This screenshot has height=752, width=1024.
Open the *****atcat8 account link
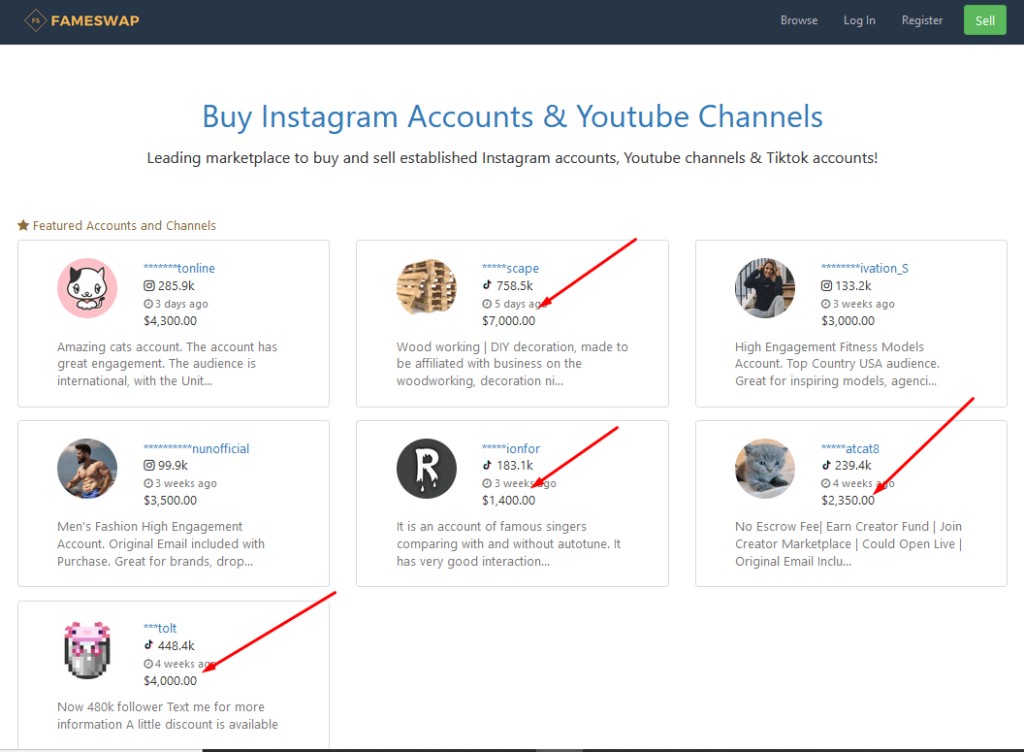point(850,448)
